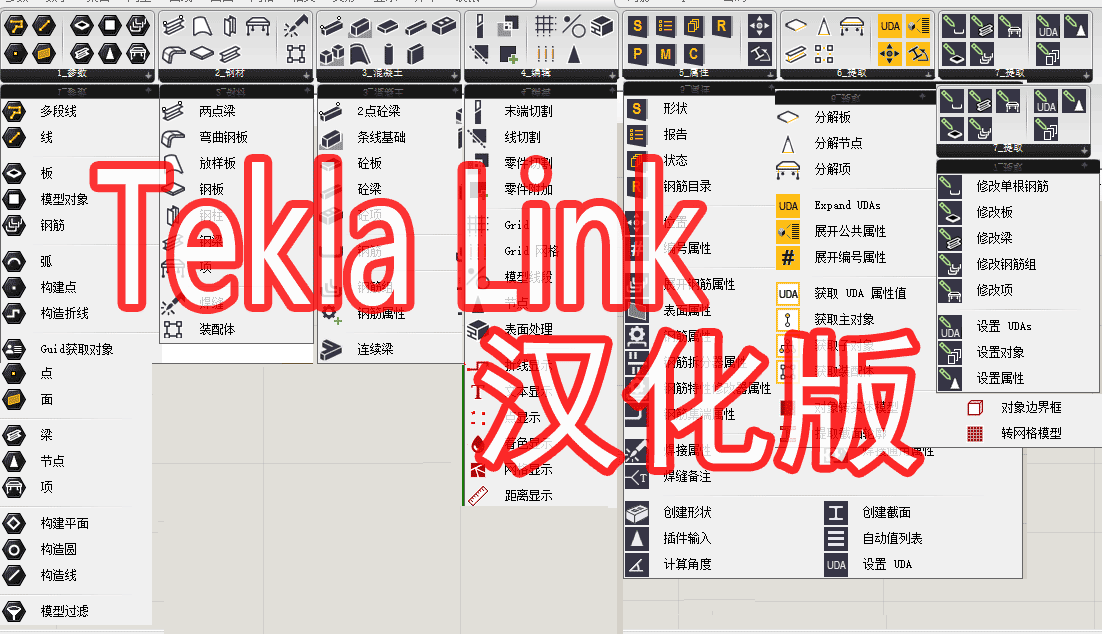Viewport: 1102px width, 634px height.
Task: Select 梁 in the parameter list
Action: click(47, 435)
